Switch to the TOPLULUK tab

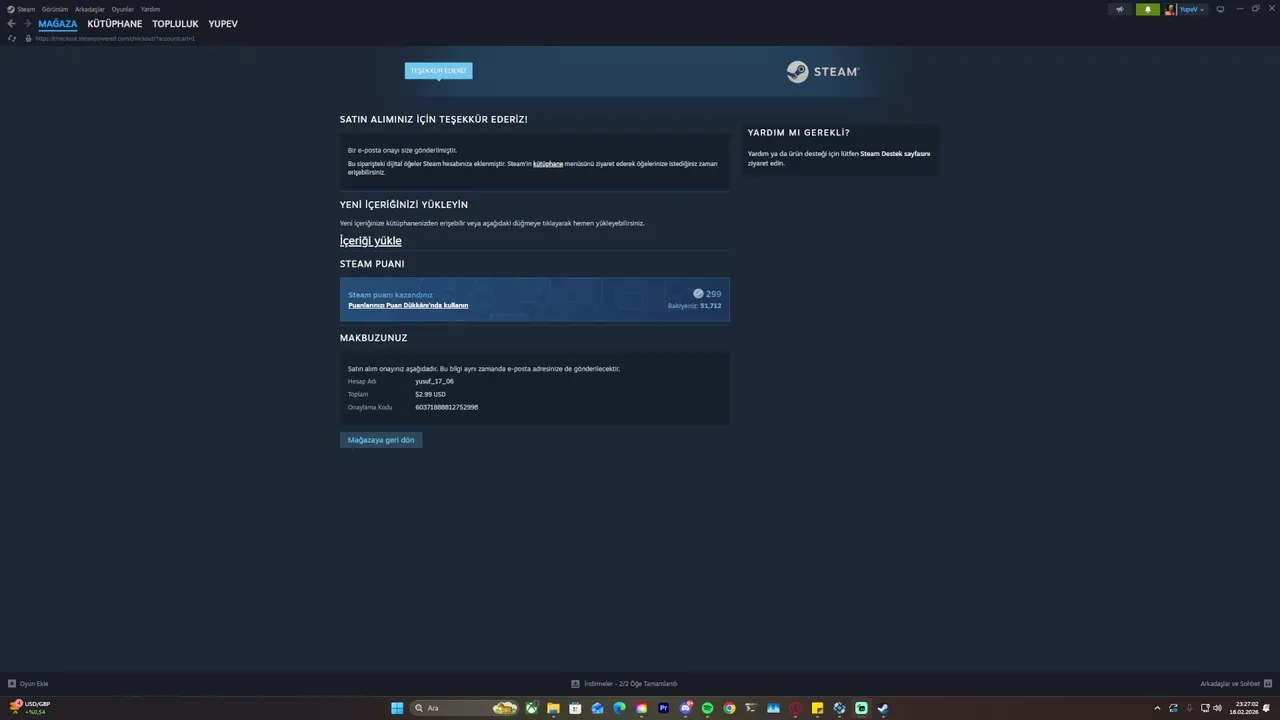pyautogui.click(x=175, y=24)
